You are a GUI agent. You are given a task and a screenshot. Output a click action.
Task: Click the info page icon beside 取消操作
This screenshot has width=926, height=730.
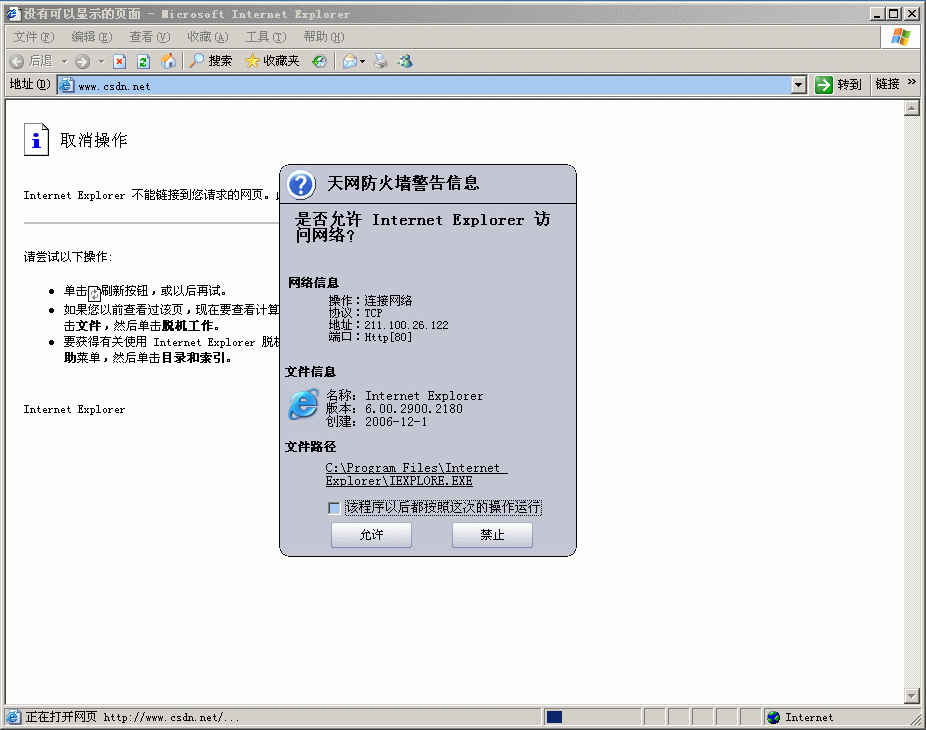36,139
